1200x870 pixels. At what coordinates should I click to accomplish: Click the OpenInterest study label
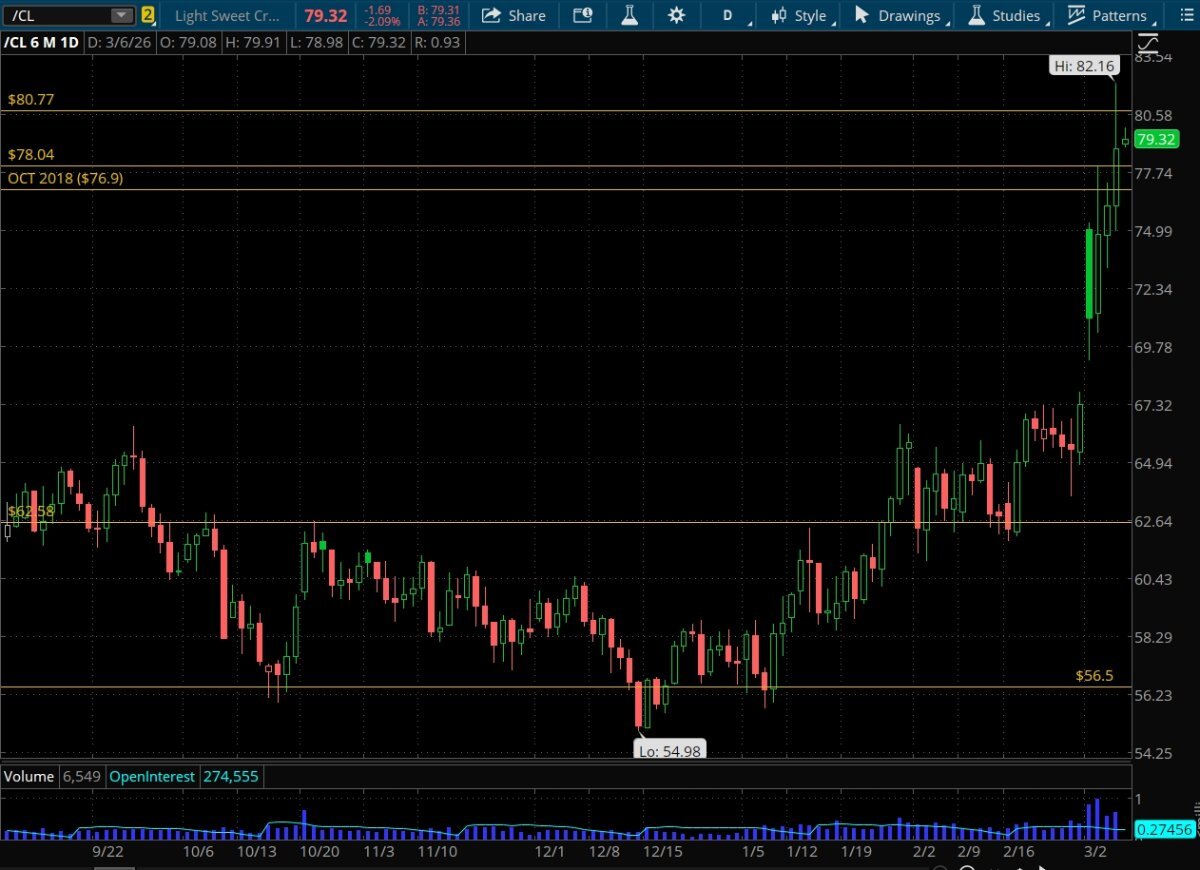[154, 776]
